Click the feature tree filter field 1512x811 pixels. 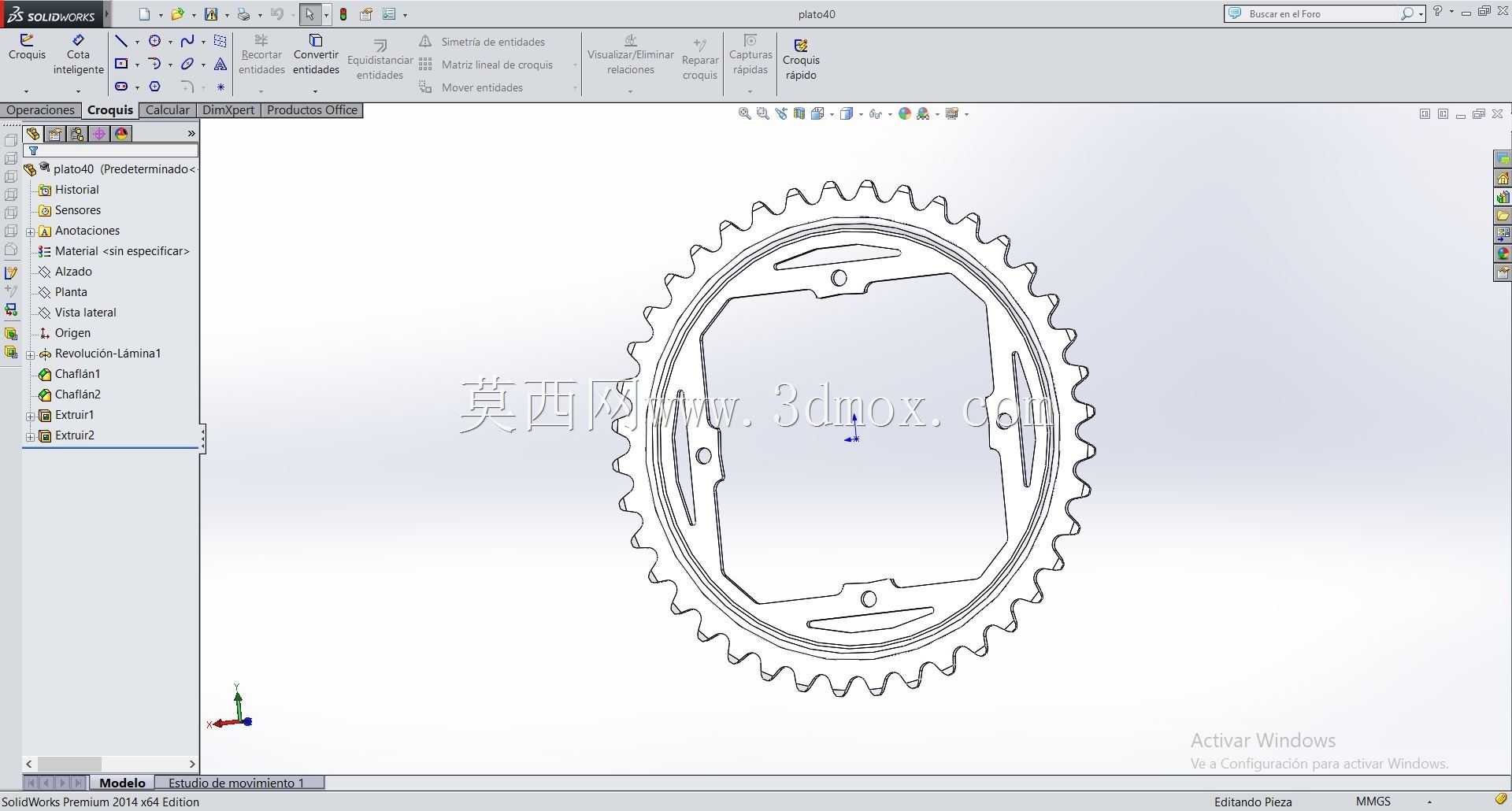click(111, 150)
